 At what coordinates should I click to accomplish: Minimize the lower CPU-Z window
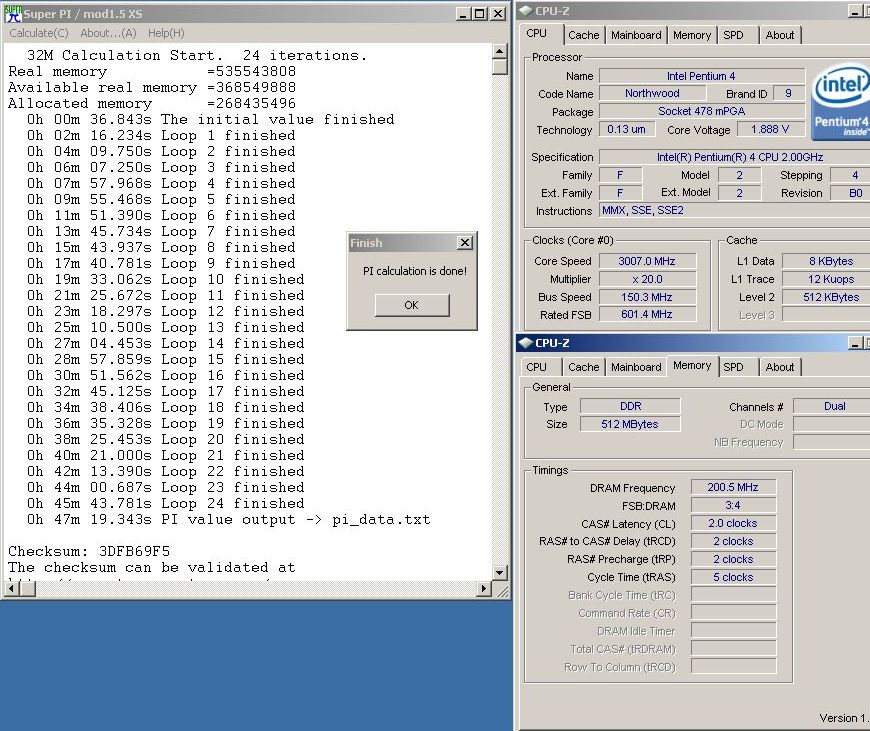(856, 344)
